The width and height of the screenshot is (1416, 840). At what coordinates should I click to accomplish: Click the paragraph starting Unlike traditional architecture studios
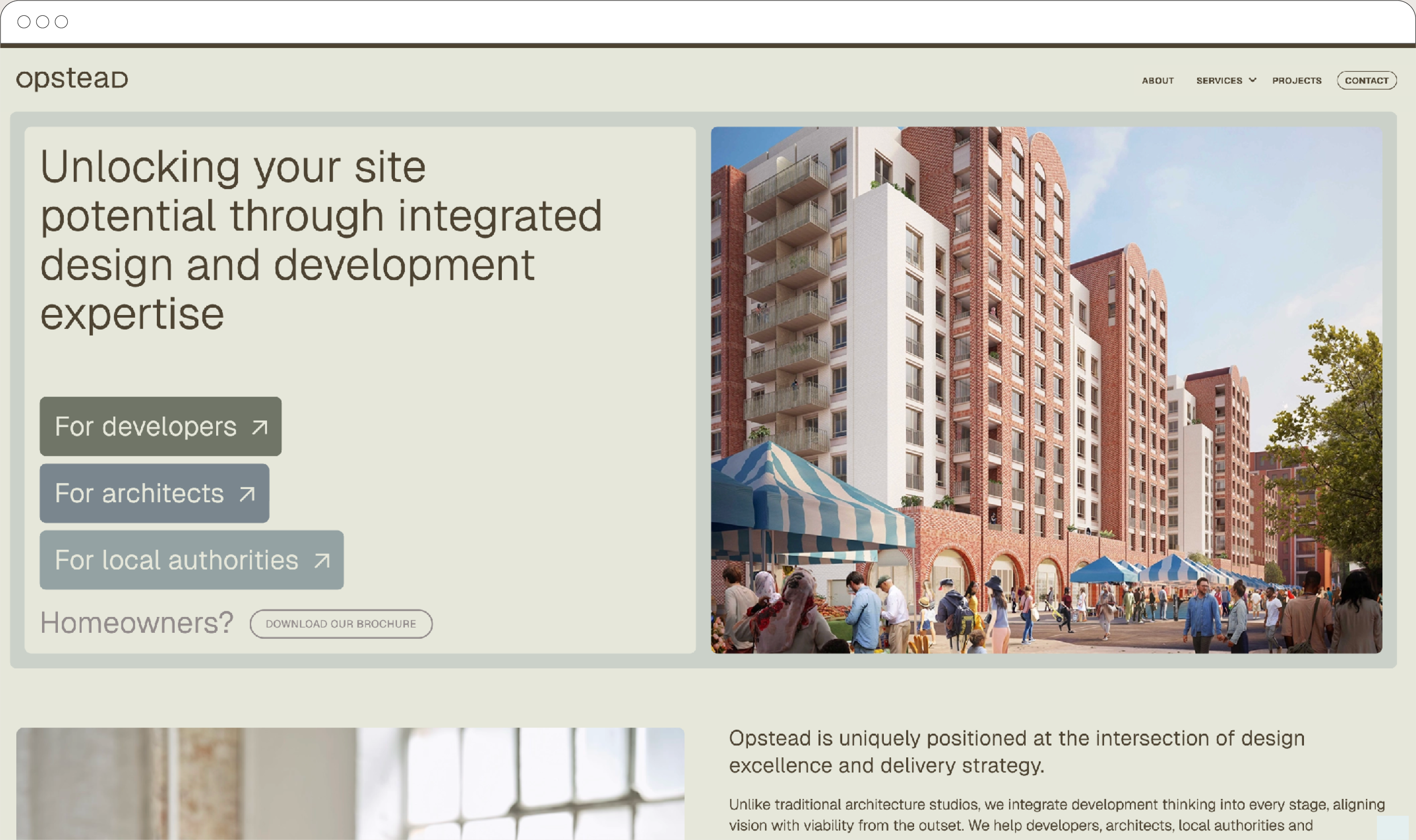point(1057,815)
